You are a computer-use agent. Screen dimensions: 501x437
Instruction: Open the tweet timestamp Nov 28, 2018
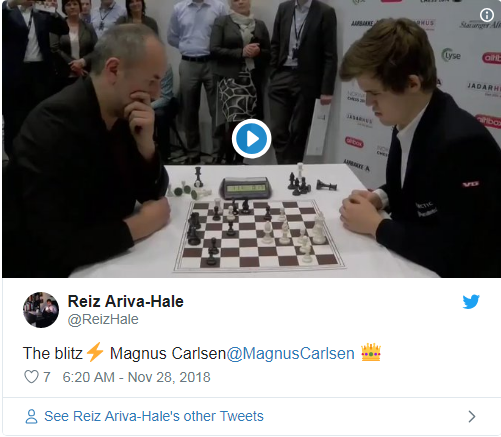[x=169, y=377]
